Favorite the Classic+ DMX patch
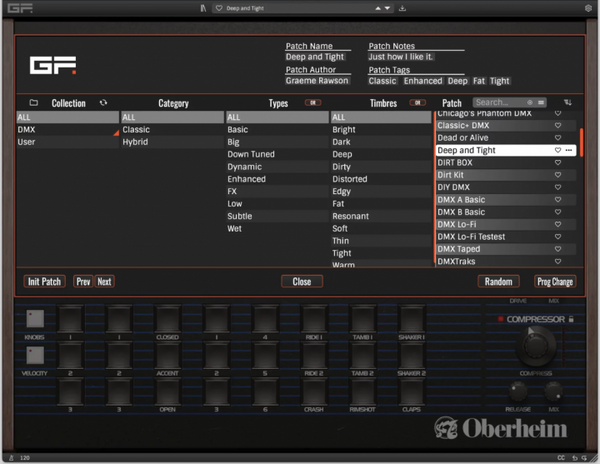The height and width of the screenshot is (464, 600). (x=558, y=125)
